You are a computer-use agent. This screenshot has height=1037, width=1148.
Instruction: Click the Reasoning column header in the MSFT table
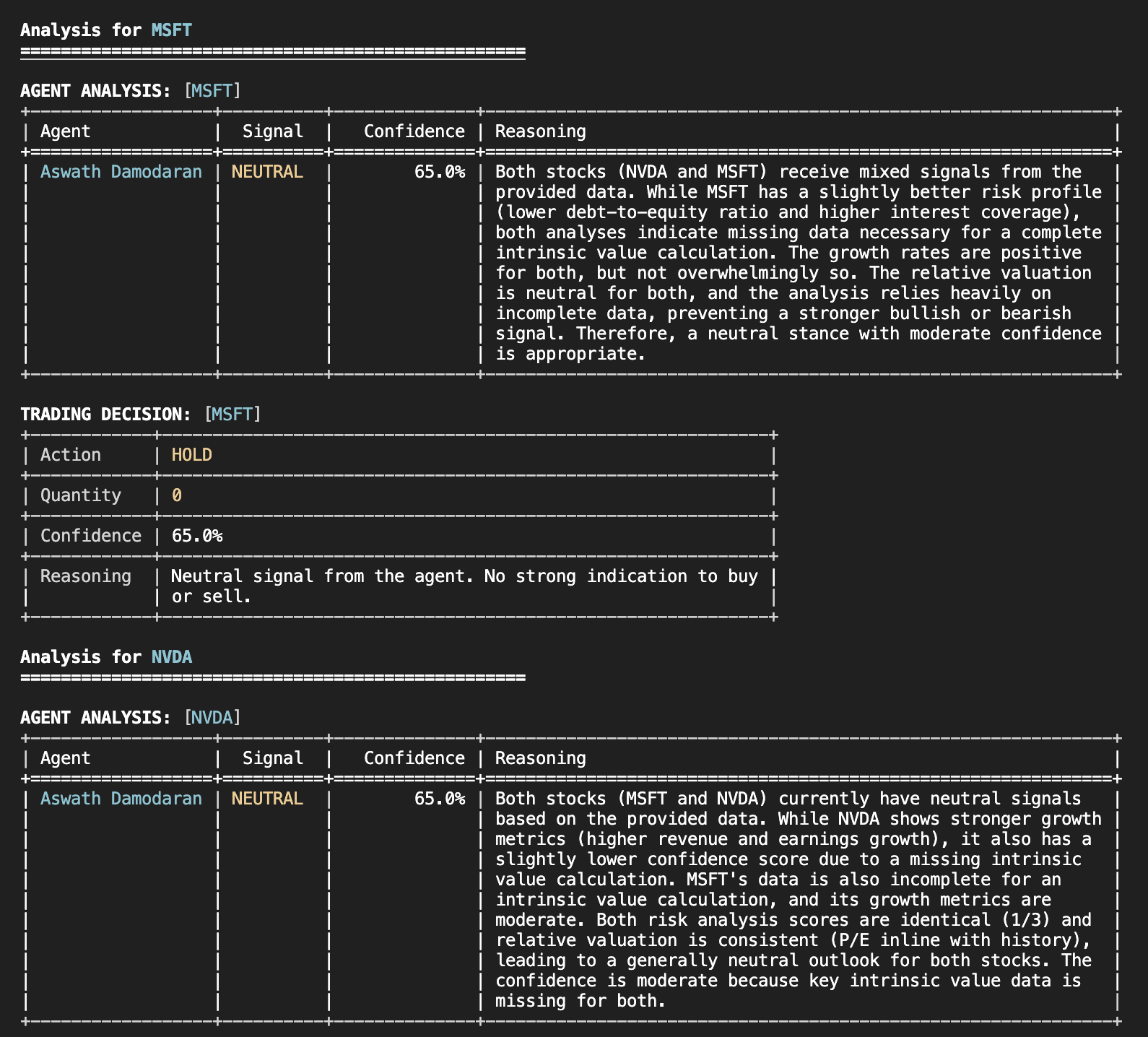541,131
